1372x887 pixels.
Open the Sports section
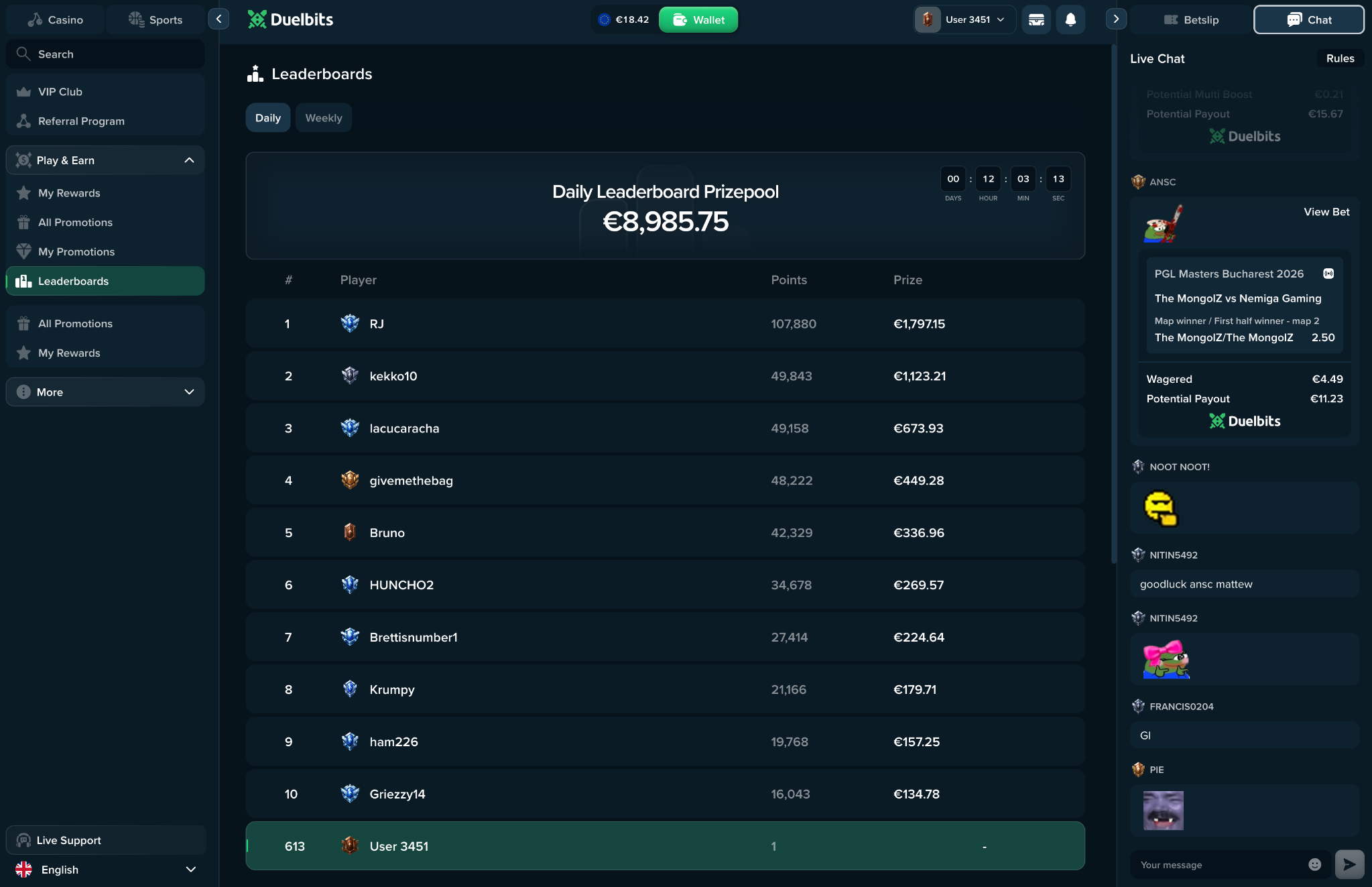155,19
